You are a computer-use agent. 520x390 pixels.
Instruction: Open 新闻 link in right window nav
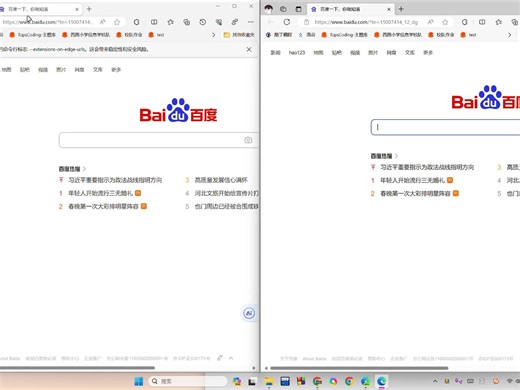[x=275, y=53]
